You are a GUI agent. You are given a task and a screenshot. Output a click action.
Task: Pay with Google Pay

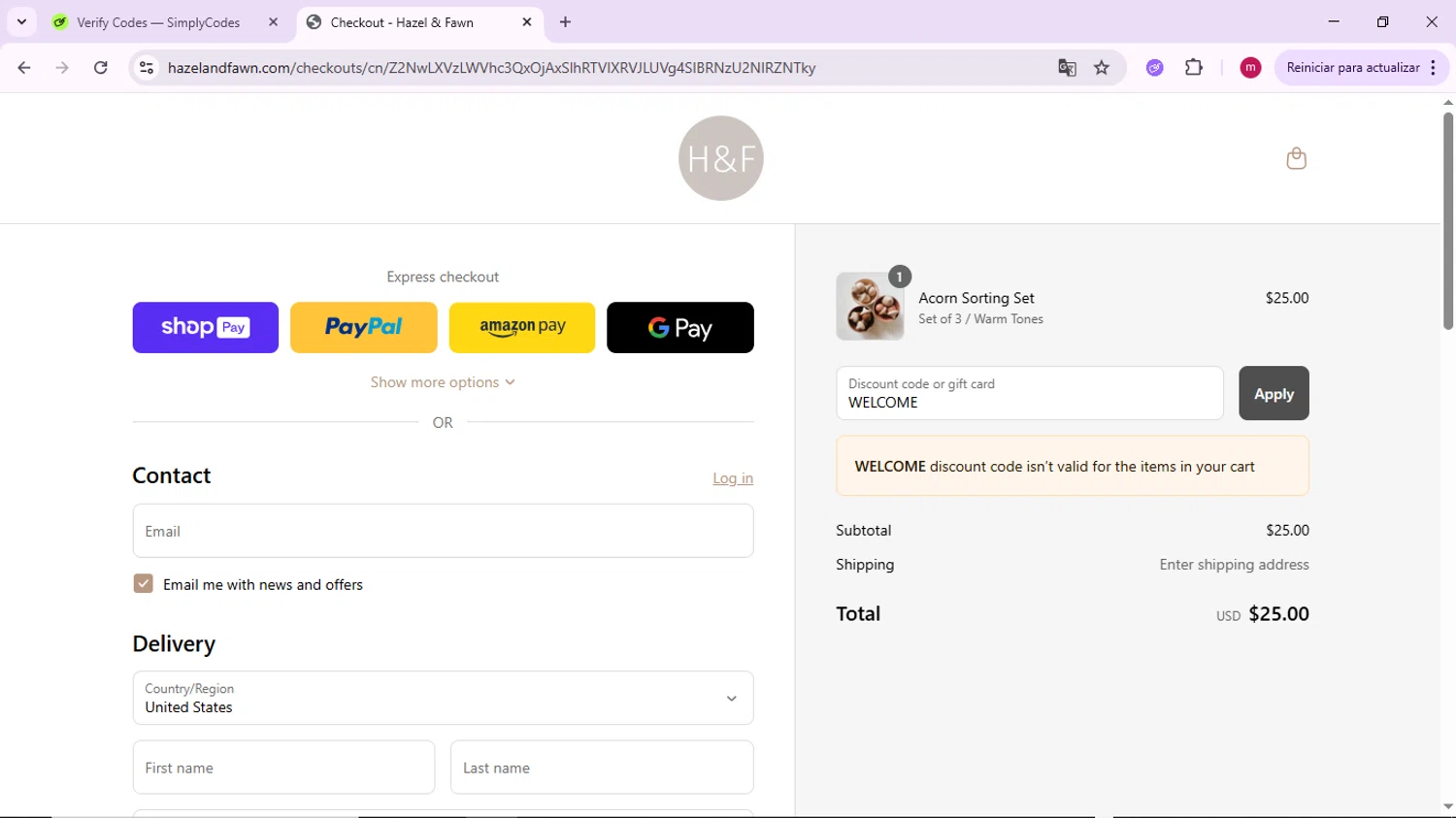pyautogui.click(x=680, y=327)
